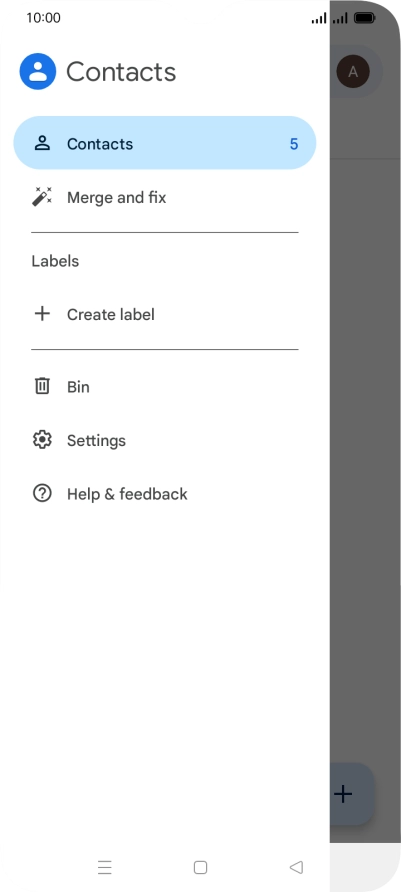Tap the Android back navigation triangle
The width and height of the screenshot is (401, 892).
296,867
